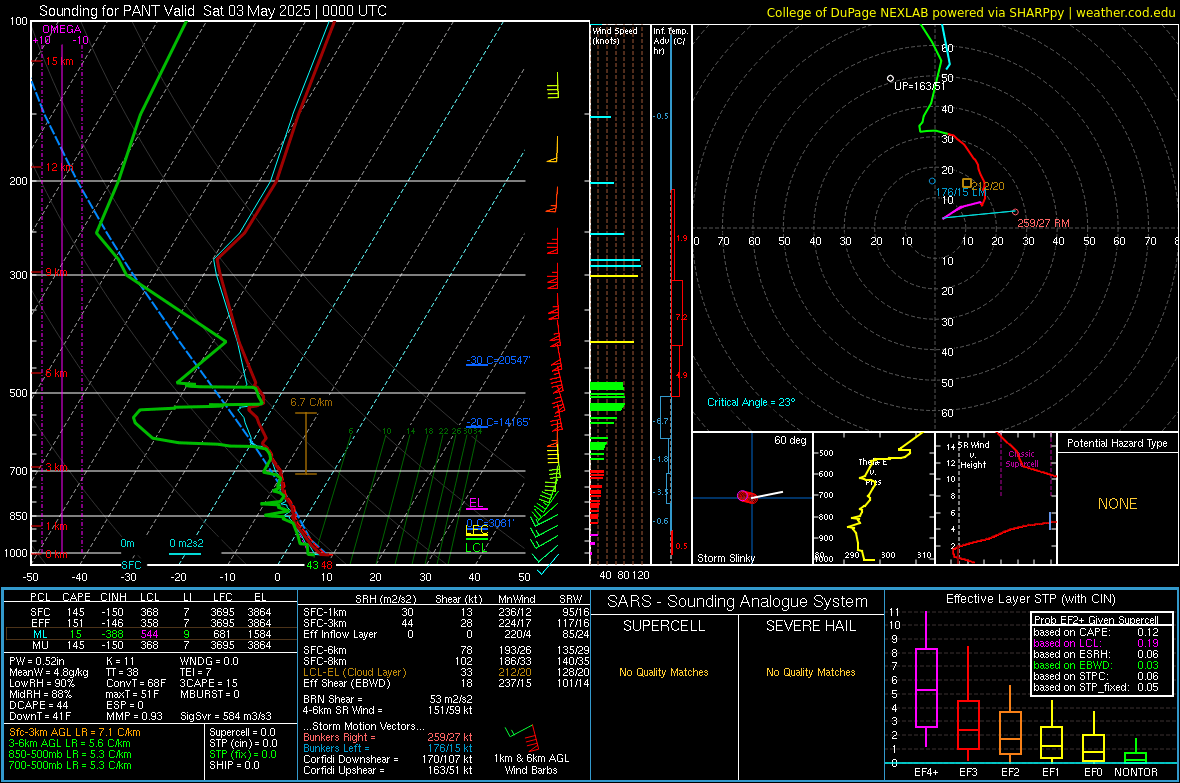The image size is (1180, 783).
Task: Select the MU parcel row
Action: (x=151, y=645)
